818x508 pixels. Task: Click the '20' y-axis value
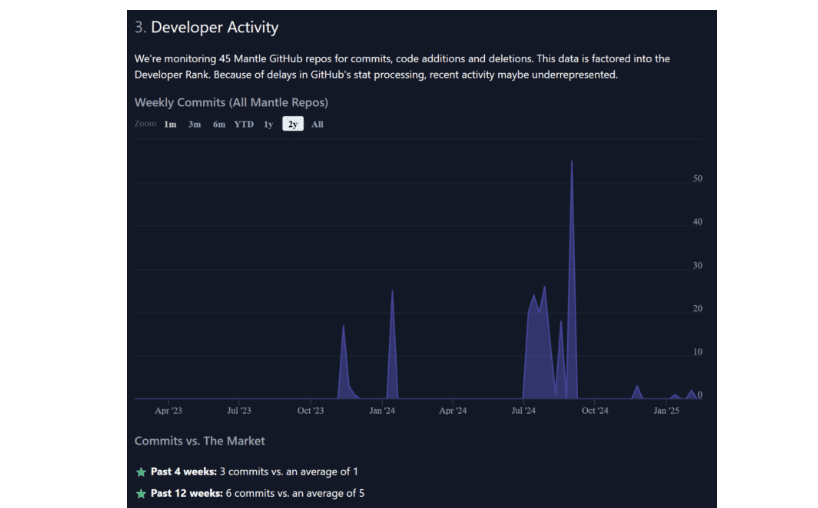pyautogui.click(x=697, y=309)
